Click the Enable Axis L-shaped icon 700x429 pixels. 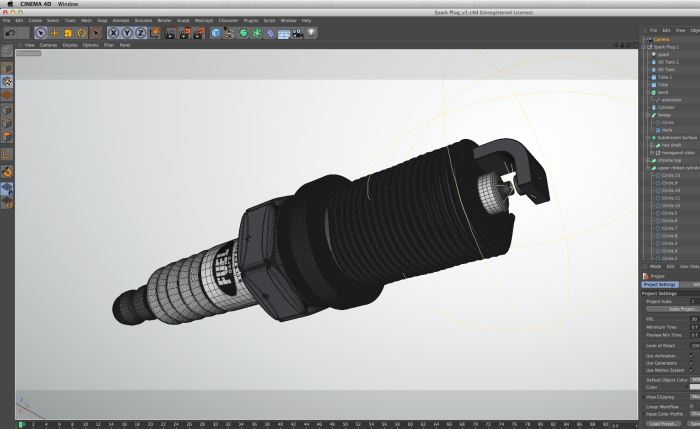click(7, 154)
